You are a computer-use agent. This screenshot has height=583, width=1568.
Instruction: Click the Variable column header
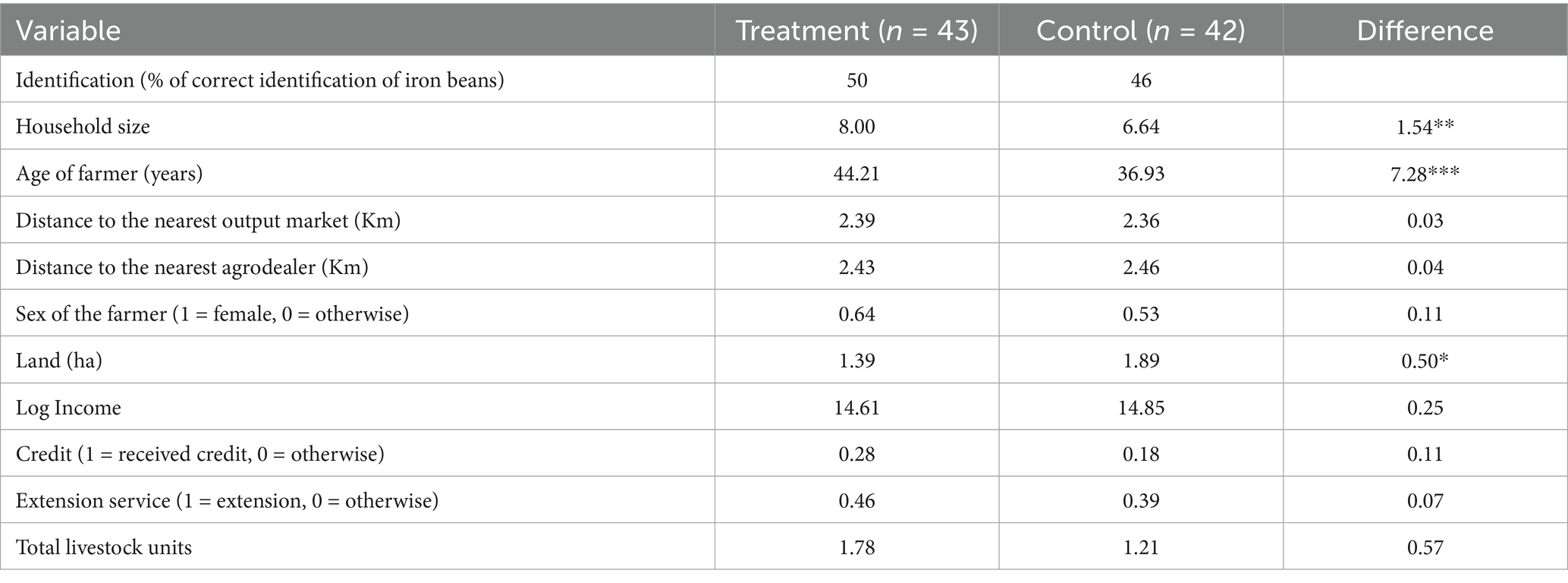pyautogui.click(x=68, y=30)
